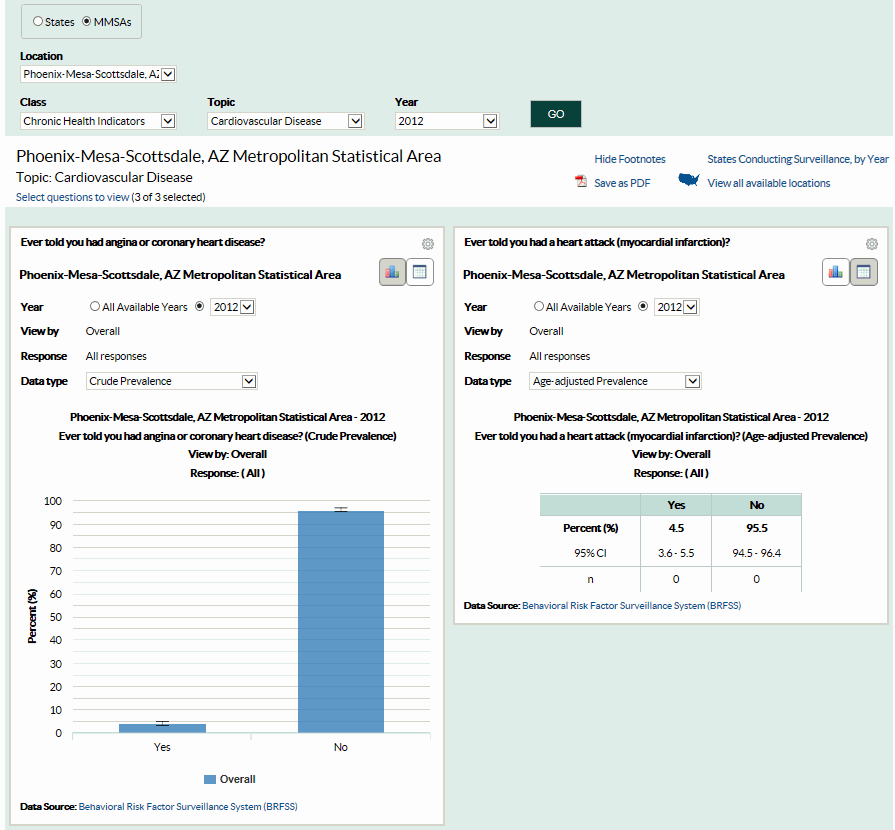895x830 pixels.
Task: Open the gear options on heart attack question
Action: tap(871, 243)
